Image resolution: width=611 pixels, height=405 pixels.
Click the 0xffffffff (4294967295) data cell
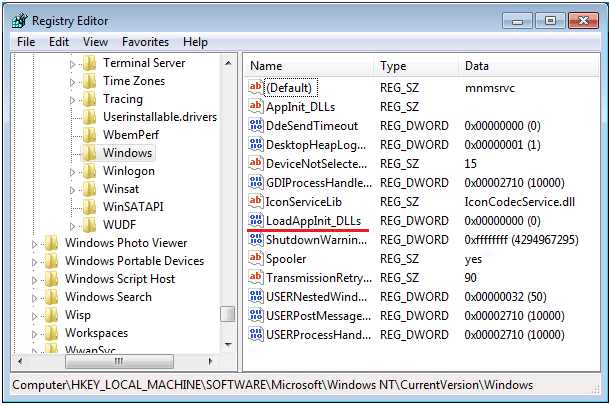[x=521, y=239]
